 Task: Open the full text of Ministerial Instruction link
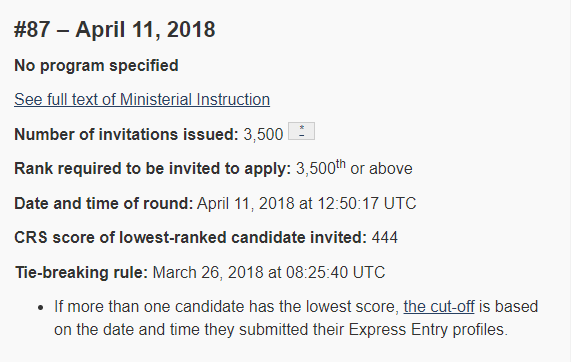tap(142, 99)
